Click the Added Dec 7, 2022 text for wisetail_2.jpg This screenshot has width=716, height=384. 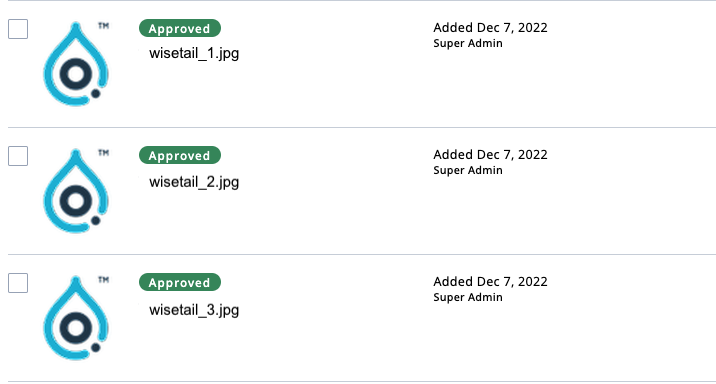click(x=490, y=155)
